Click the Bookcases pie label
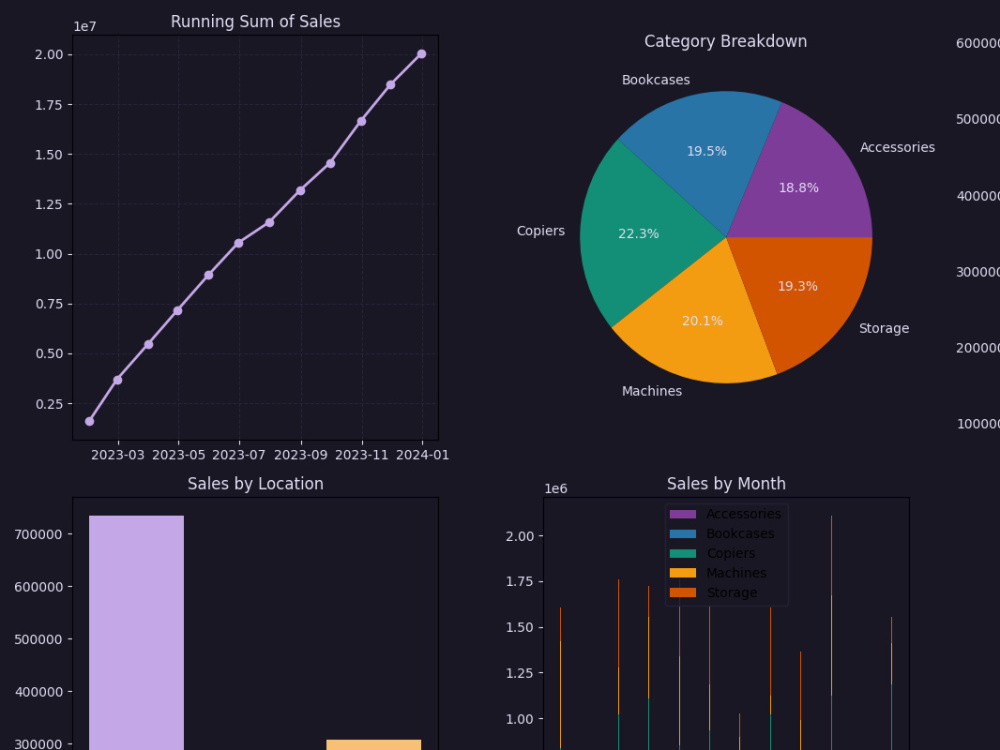Image resolution: width=1000 pixels, height=750 pixels. [656, 80]
